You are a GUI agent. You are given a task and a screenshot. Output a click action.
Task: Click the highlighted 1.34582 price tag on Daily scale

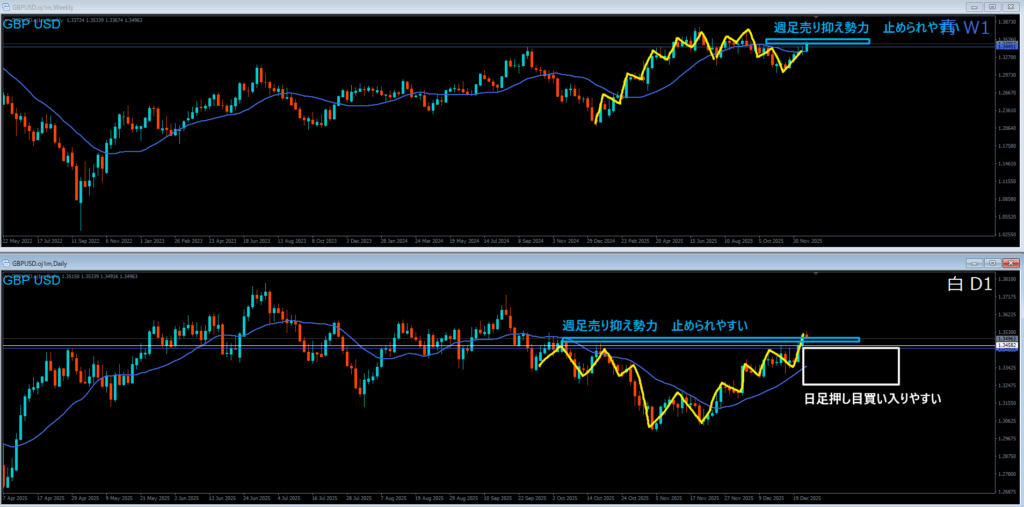(x=1006, y=344)
